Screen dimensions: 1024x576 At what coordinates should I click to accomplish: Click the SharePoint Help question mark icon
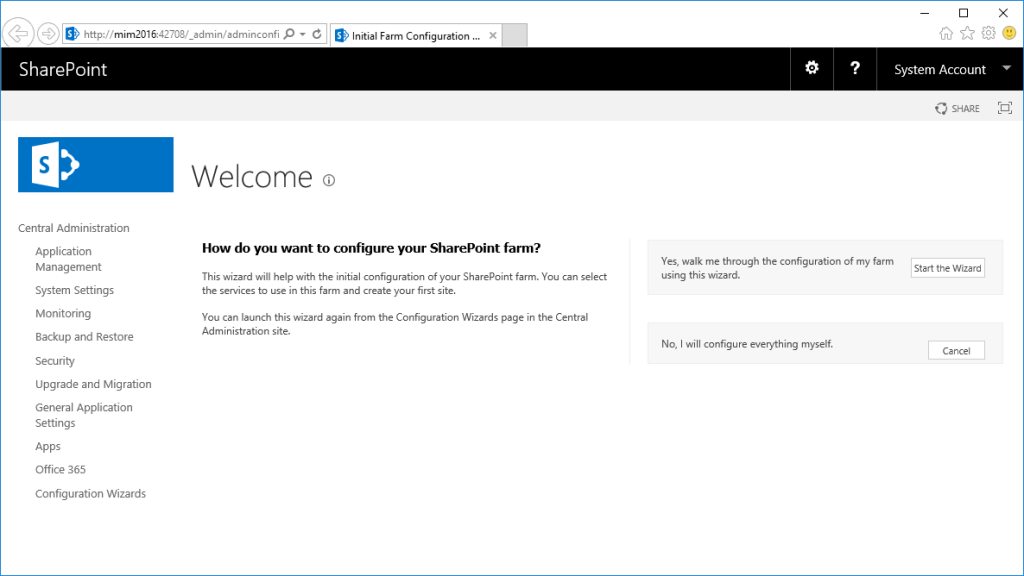(855, 68)
